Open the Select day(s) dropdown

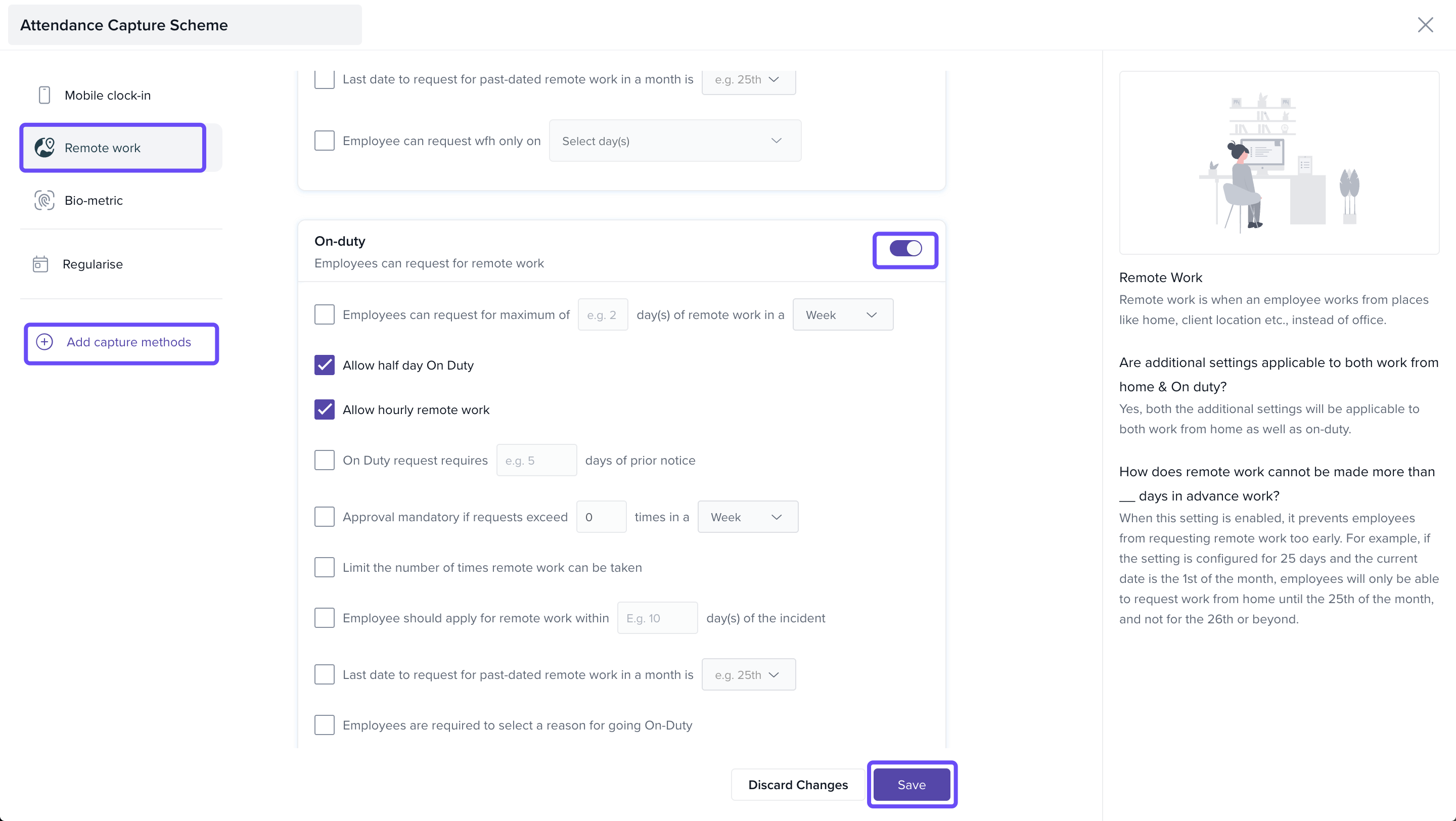674,141
